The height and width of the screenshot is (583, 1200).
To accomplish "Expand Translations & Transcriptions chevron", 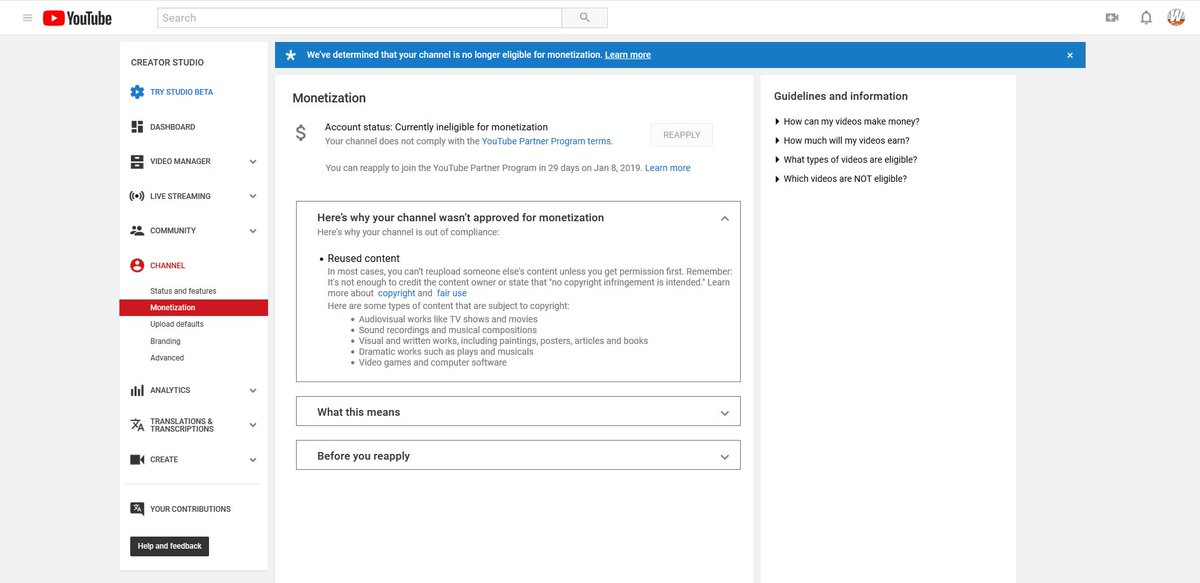I will pos(253,425).
